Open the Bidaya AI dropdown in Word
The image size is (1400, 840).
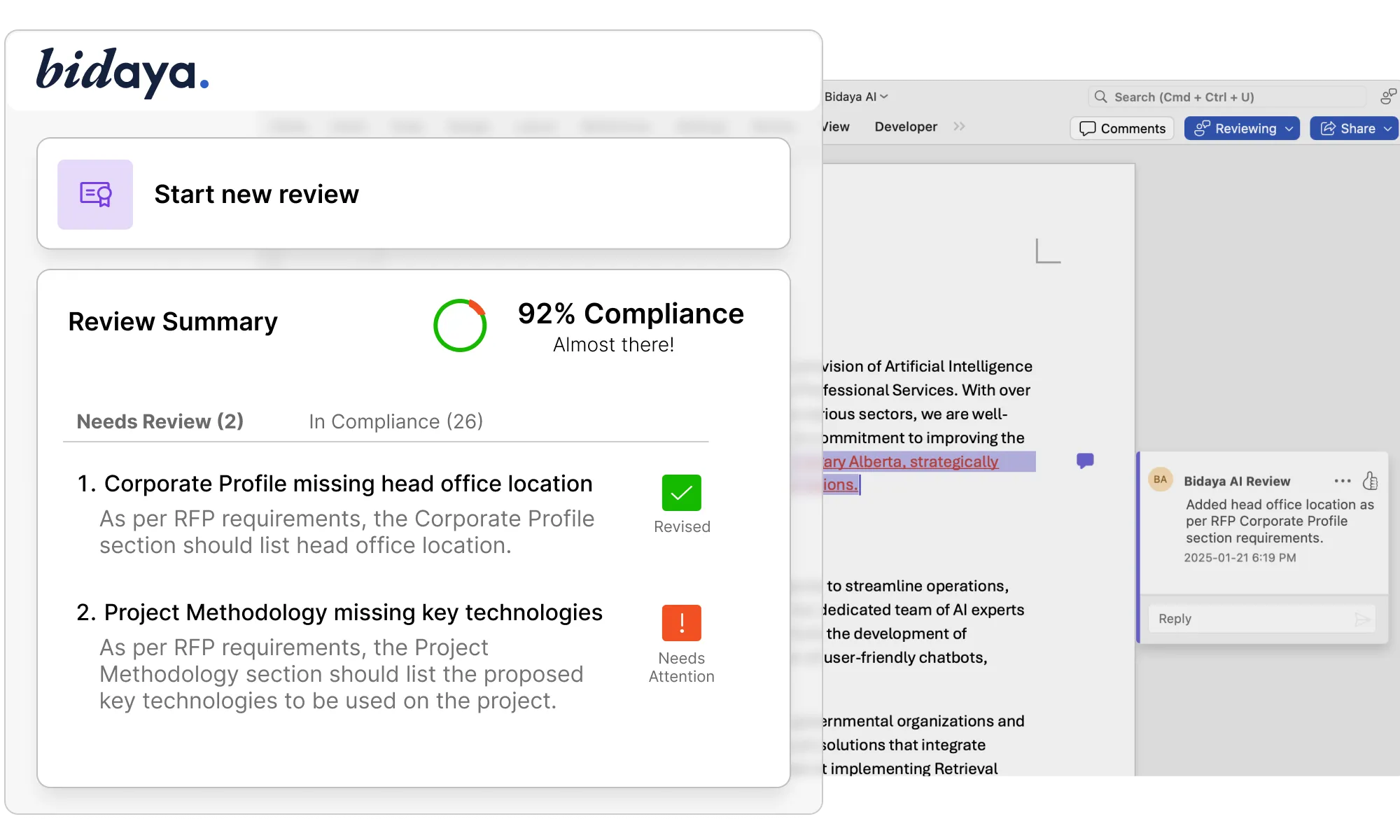click(x=856, y=97)
